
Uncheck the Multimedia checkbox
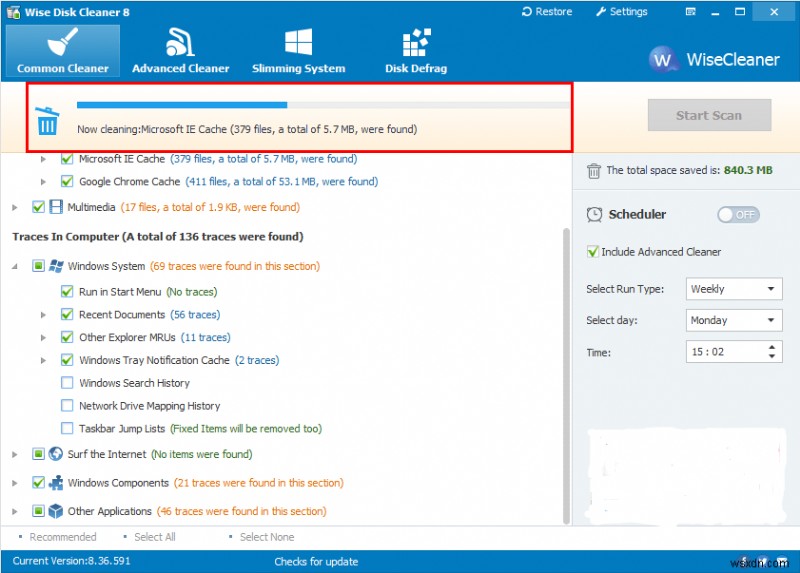point(38,207)
